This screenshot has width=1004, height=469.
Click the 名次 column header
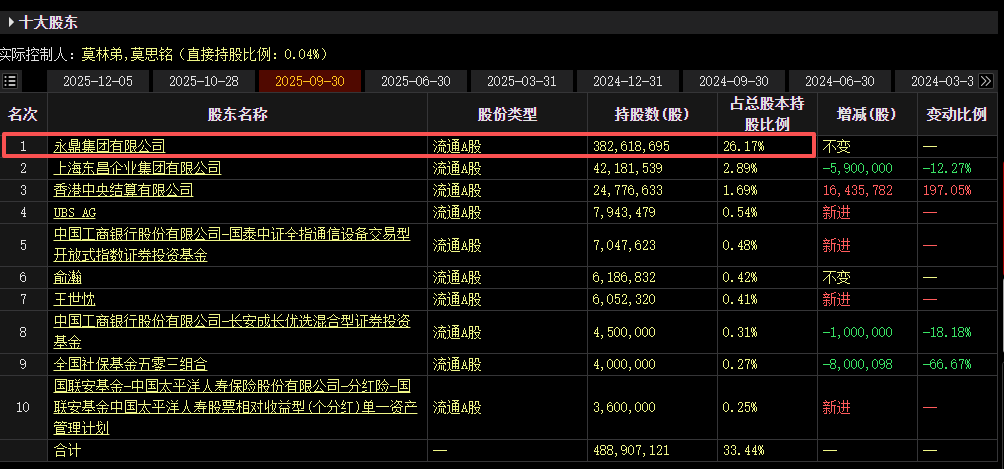[x=23, y=115]
